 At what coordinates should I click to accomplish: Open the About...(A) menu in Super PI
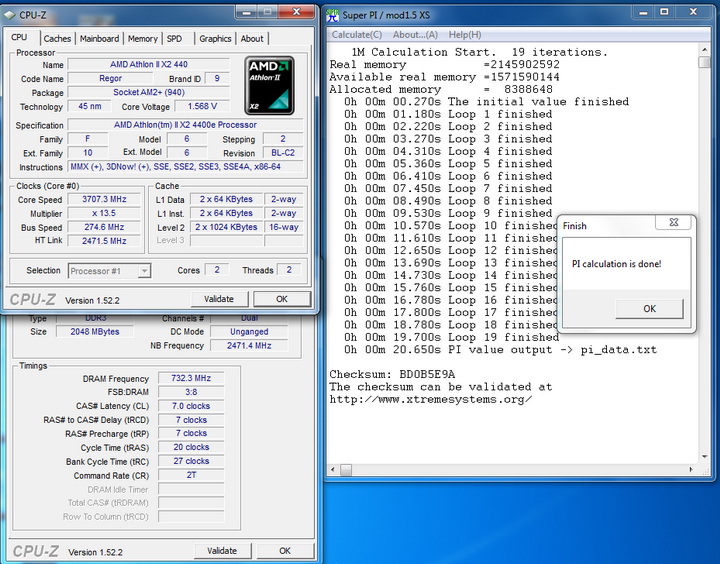click(x=415, y=34)
